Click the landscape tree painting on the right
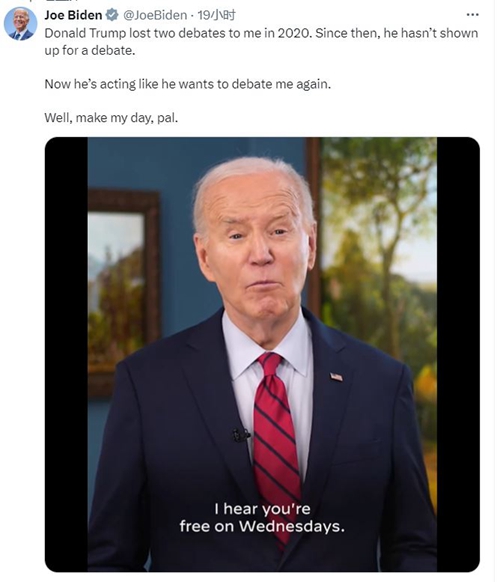The image size is (500, 582). (378, 290)
